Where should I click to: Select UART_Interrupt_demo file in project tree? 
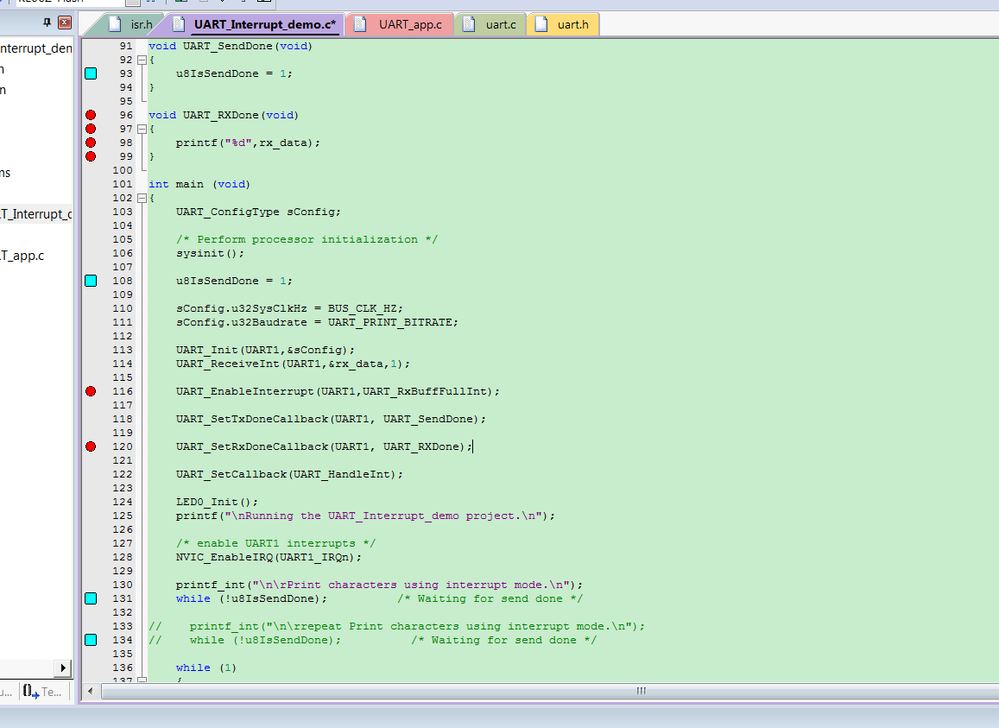click(36, 214)
